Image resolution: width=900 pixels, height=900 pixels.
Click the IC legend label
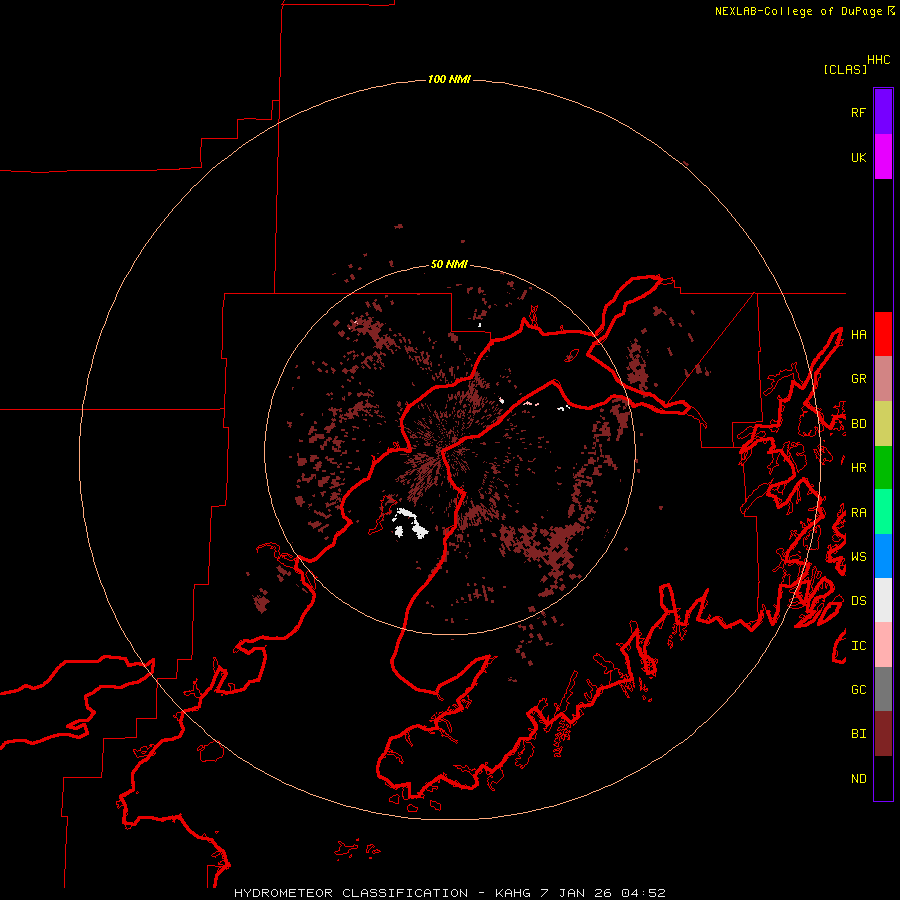pos(858,646)
